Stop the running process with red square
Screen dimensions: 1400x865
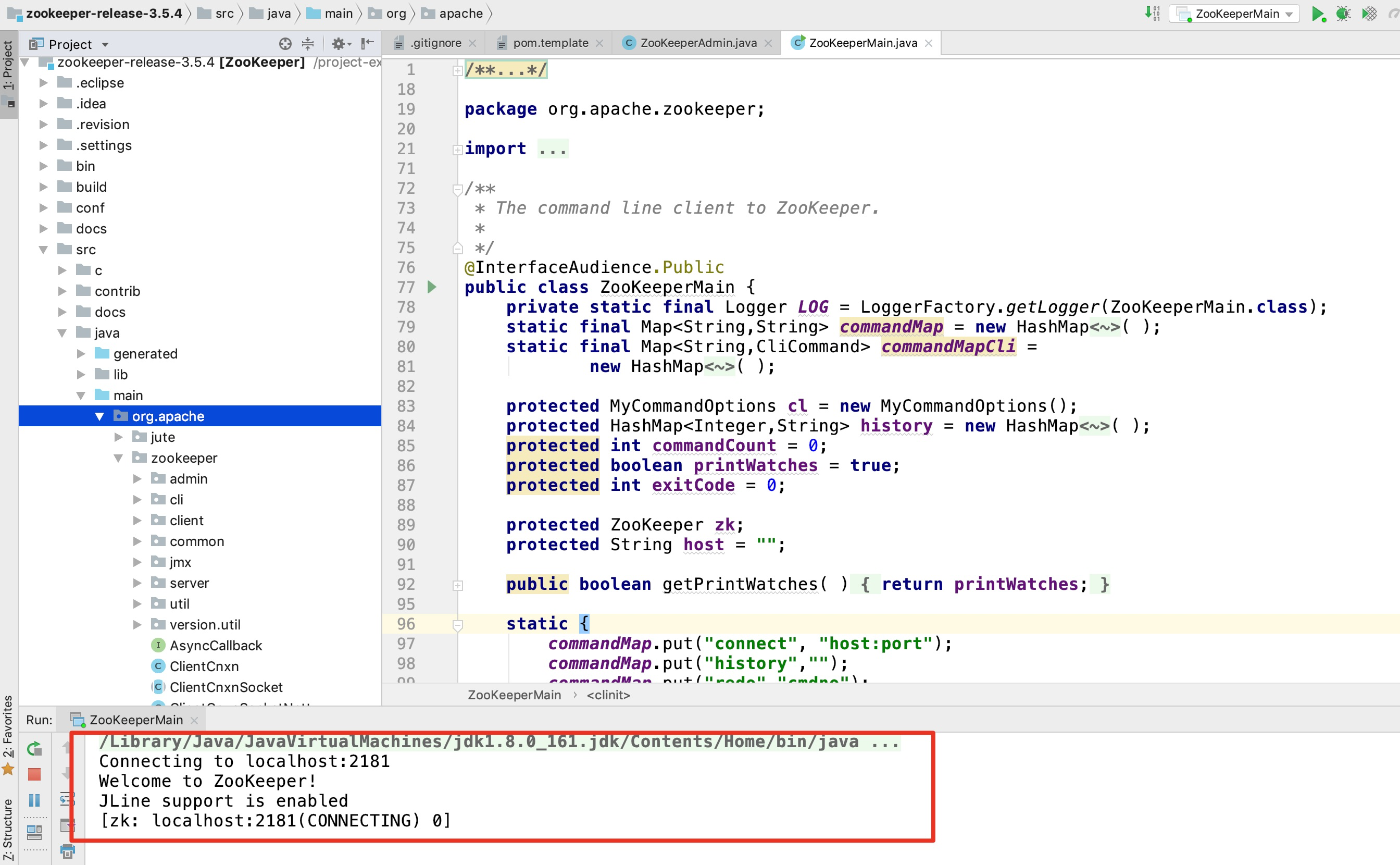[34, 774]
